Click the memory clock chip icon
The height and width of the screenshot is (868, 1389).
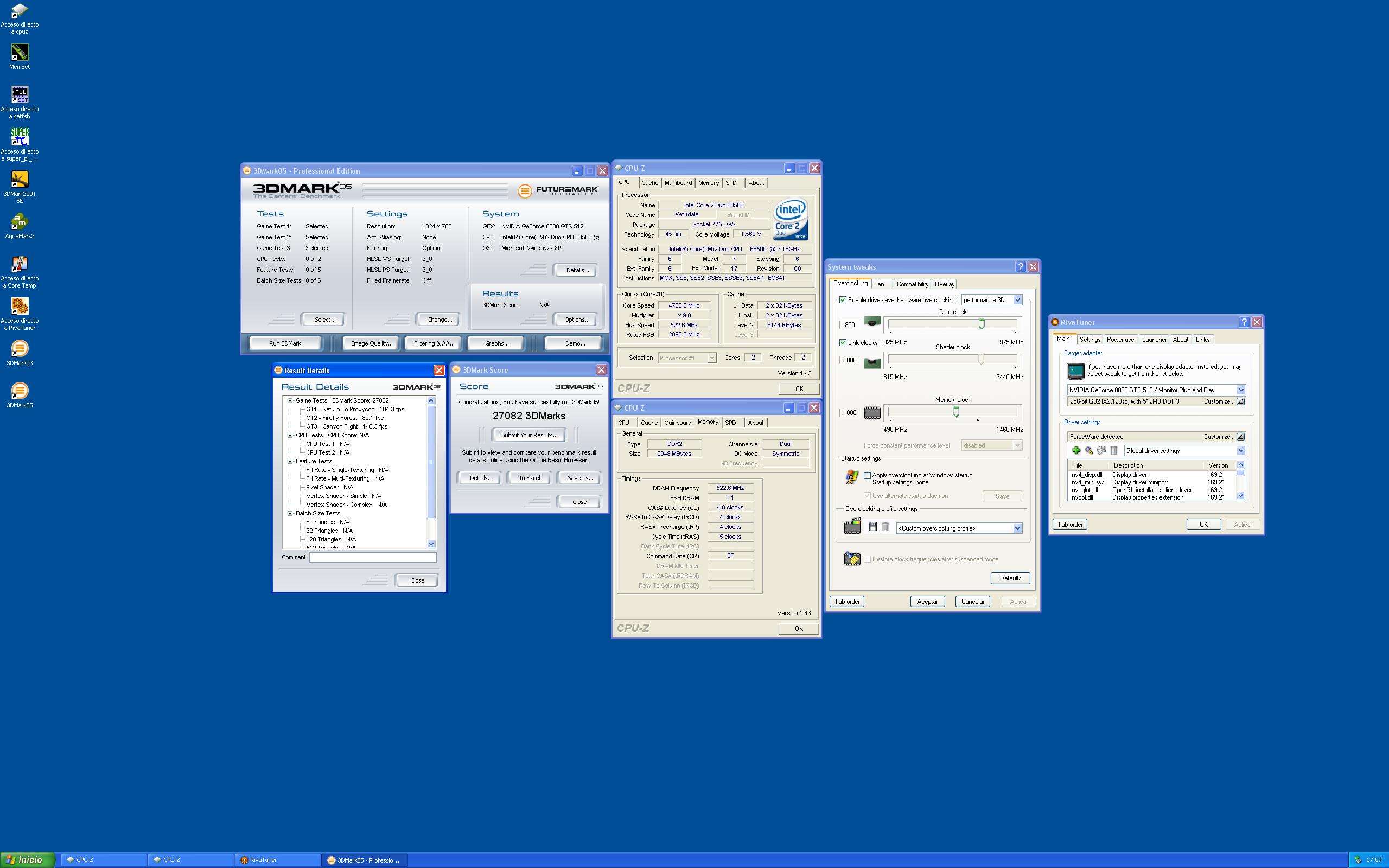872,413
